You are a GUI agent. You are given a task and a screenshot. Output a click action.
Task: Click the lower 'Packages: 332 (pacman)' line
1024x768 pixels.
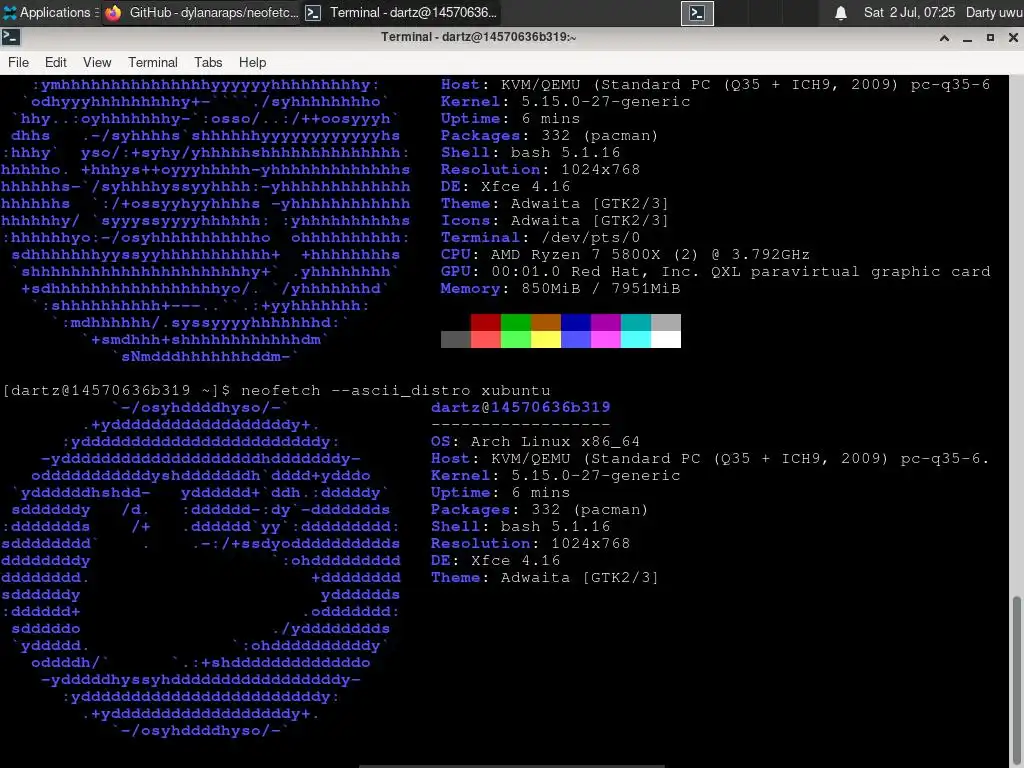click(539, 509)
